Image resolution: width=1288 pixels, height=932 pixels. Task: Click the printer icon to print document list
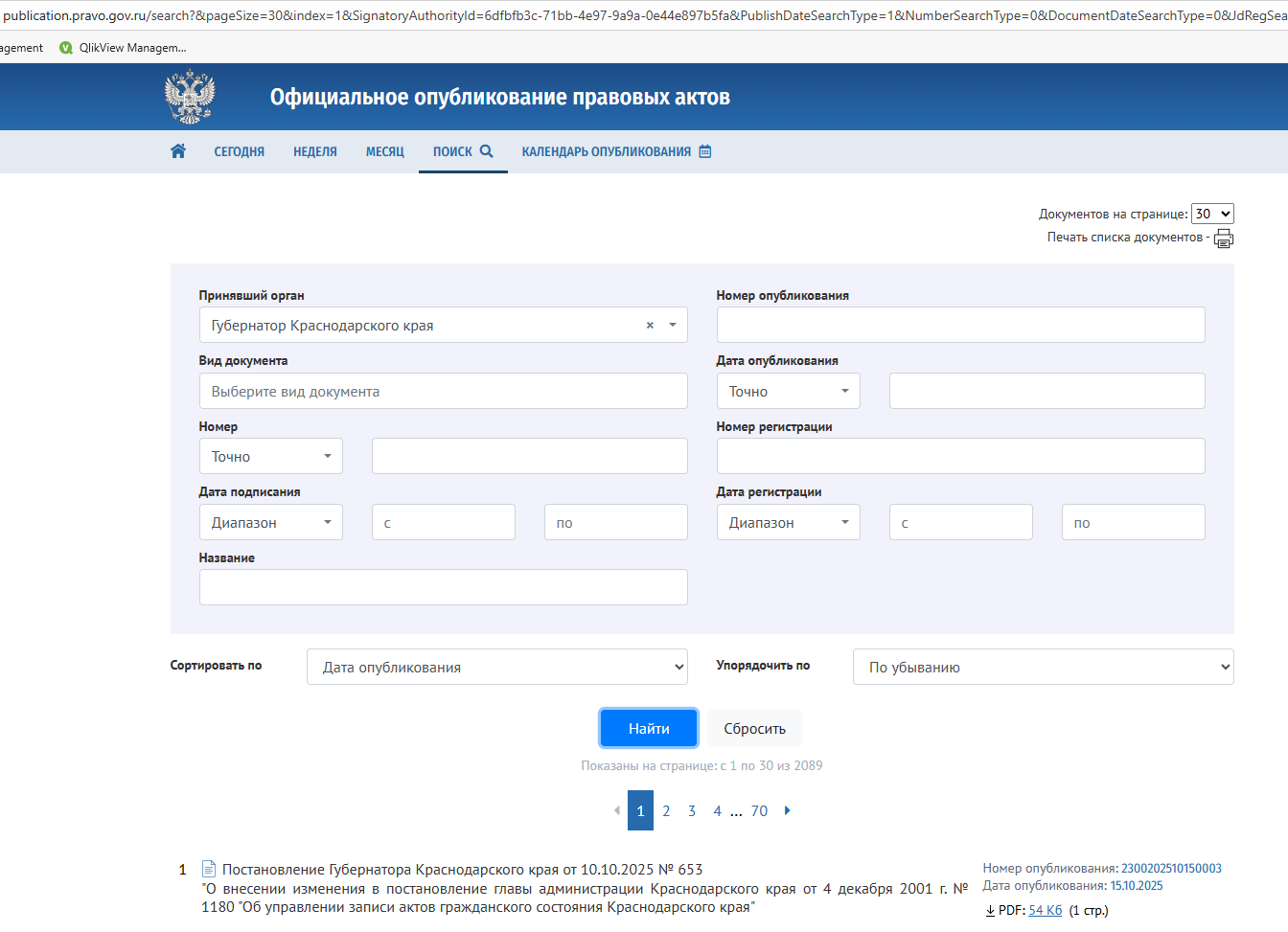[1224, 239]
